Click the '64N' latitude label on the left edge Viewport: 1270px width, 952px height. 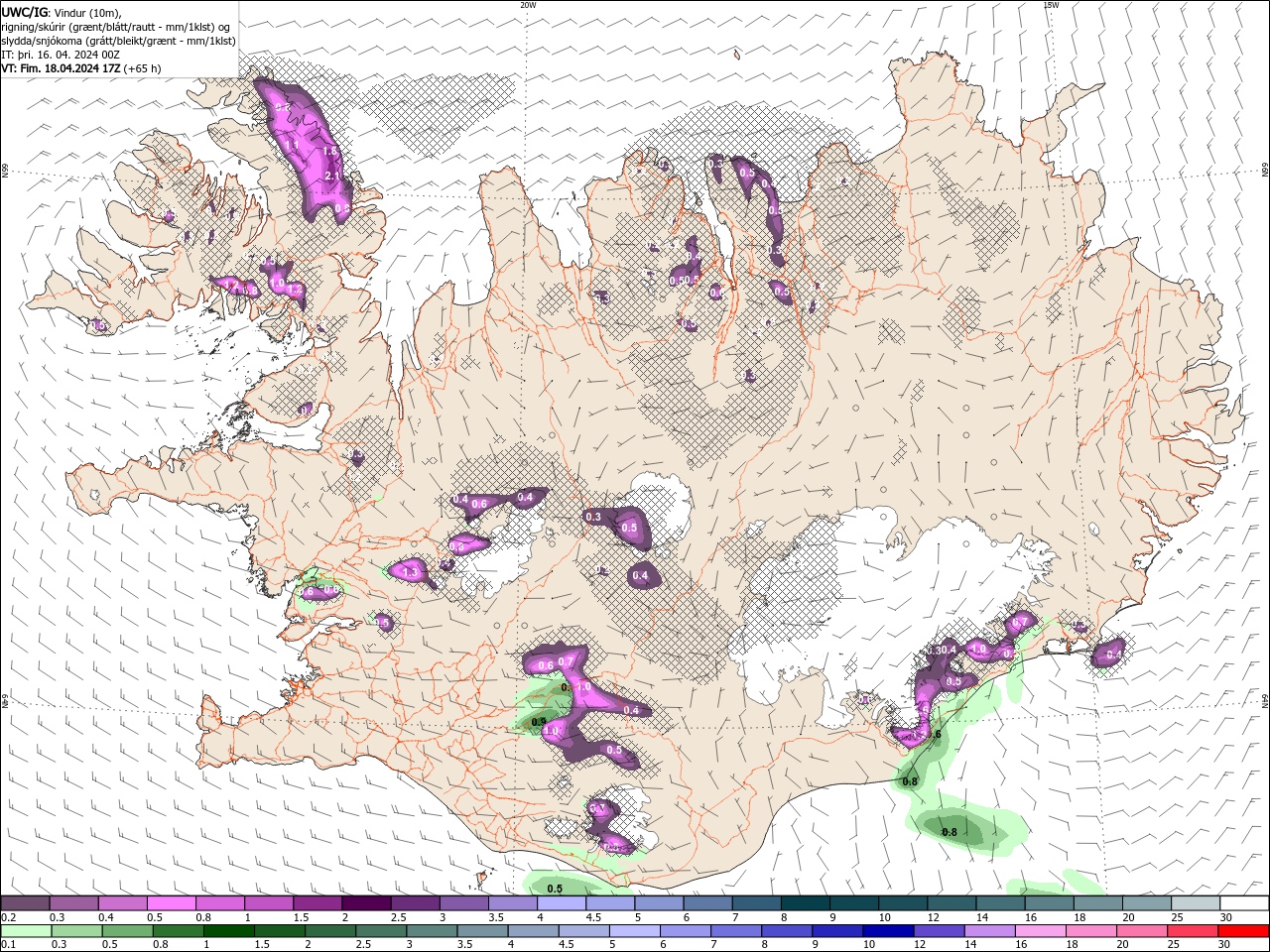click(x=5, y=700)
